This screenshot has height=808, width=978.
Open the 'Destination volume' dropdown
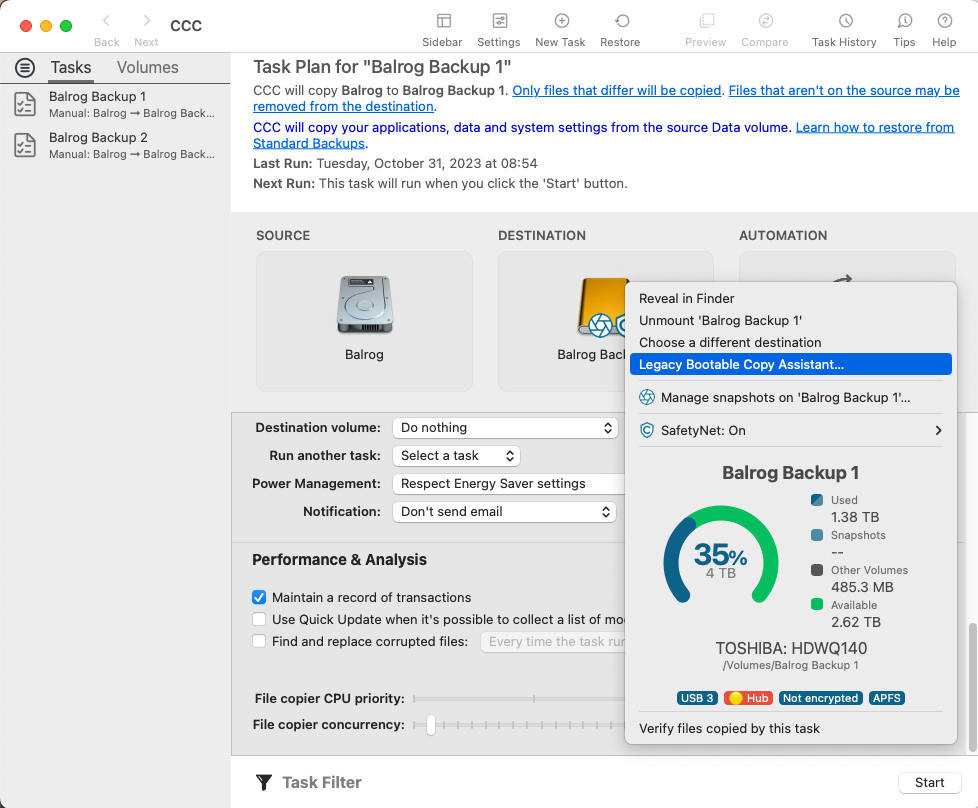505,427
